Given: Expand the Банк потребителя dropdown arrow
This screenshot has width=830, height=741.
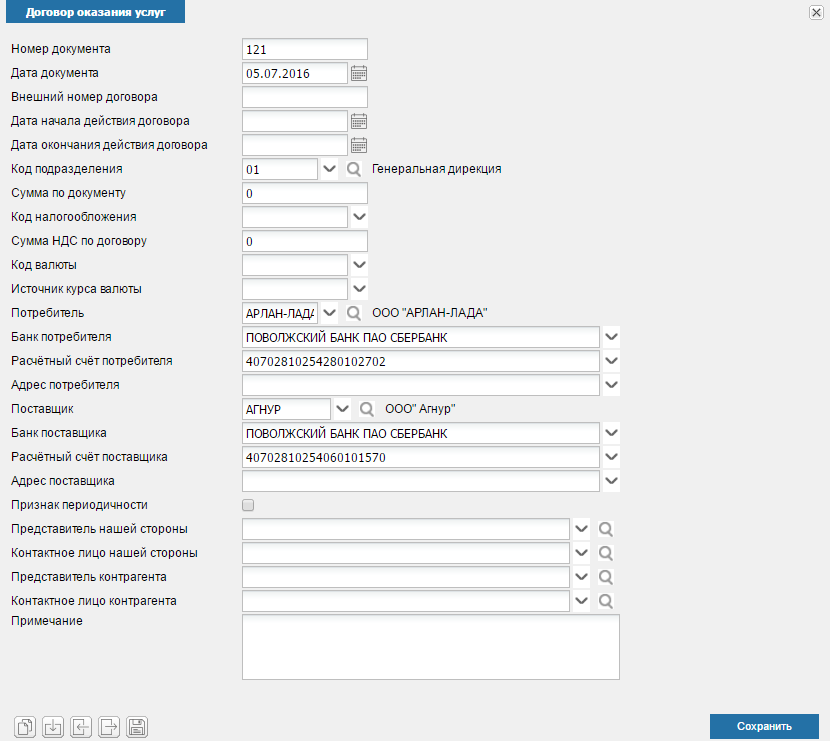Looking at the screenshot, I should click(611, 337).
